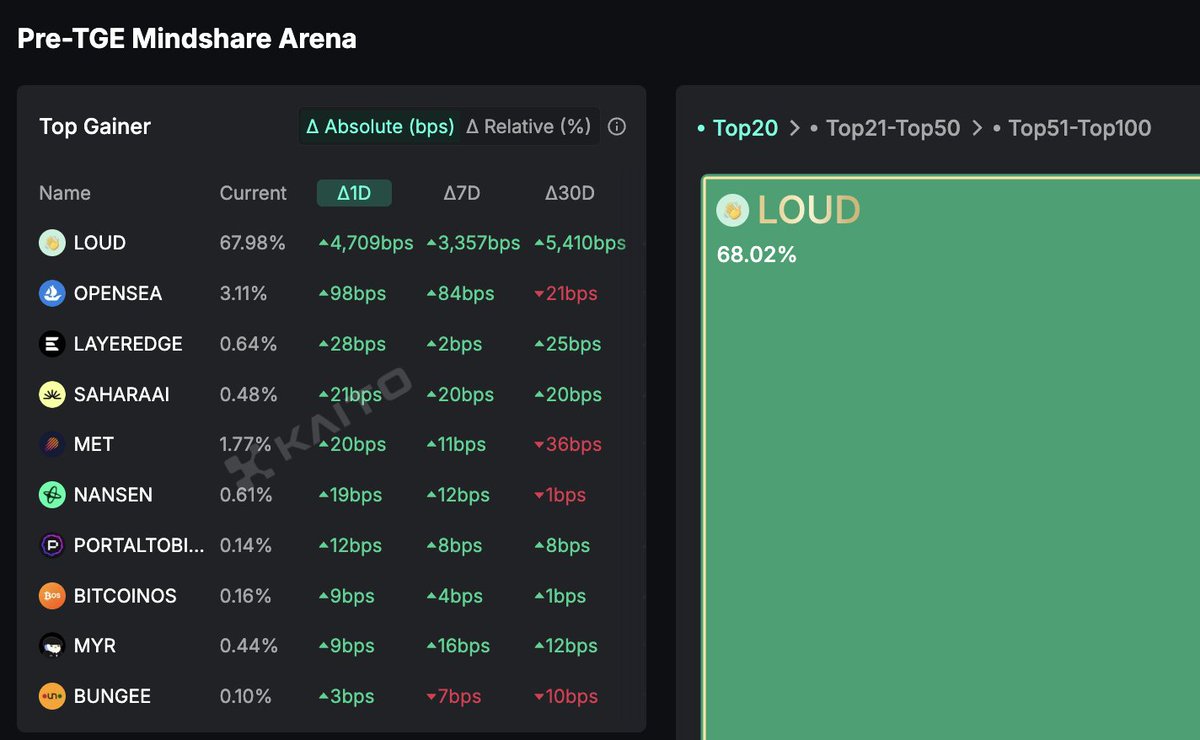Click the BUNGEE logo icon
Screen dimensions: 1200x740
pyautogui.click(x=52, y=696)
